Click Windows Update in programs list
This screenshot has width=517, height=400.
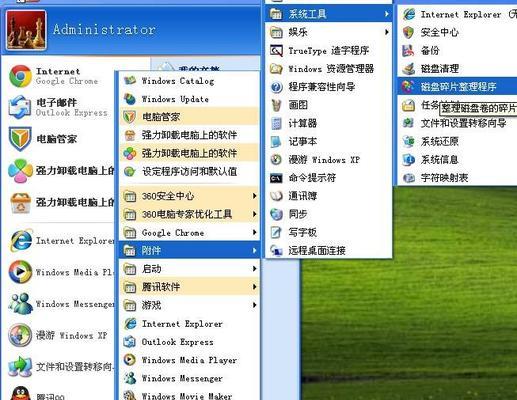(189, 99)
